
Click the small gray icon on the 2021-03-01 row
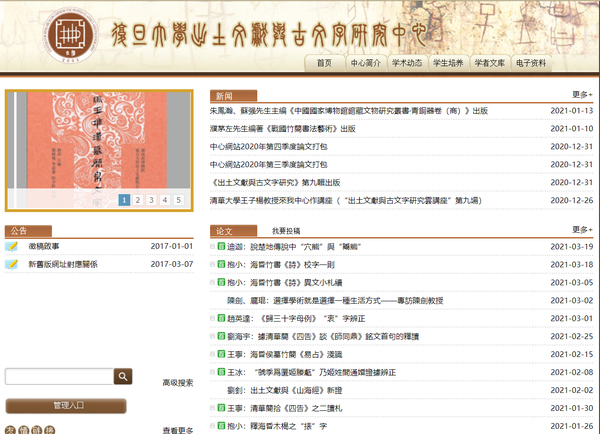coord(212,318)
